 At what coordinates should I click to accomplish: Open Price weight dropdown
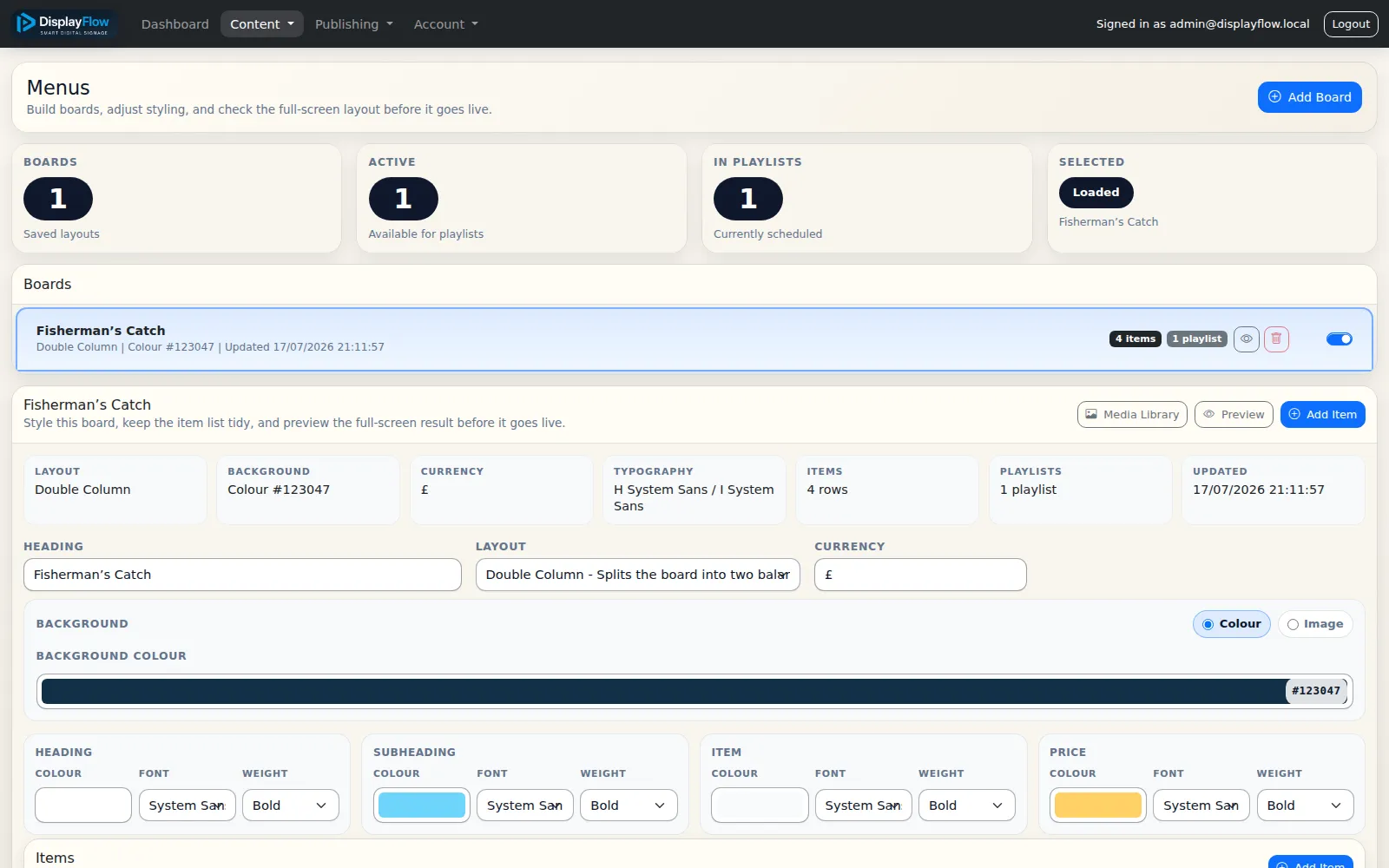pyautogui.click(x=1305, y=806)
